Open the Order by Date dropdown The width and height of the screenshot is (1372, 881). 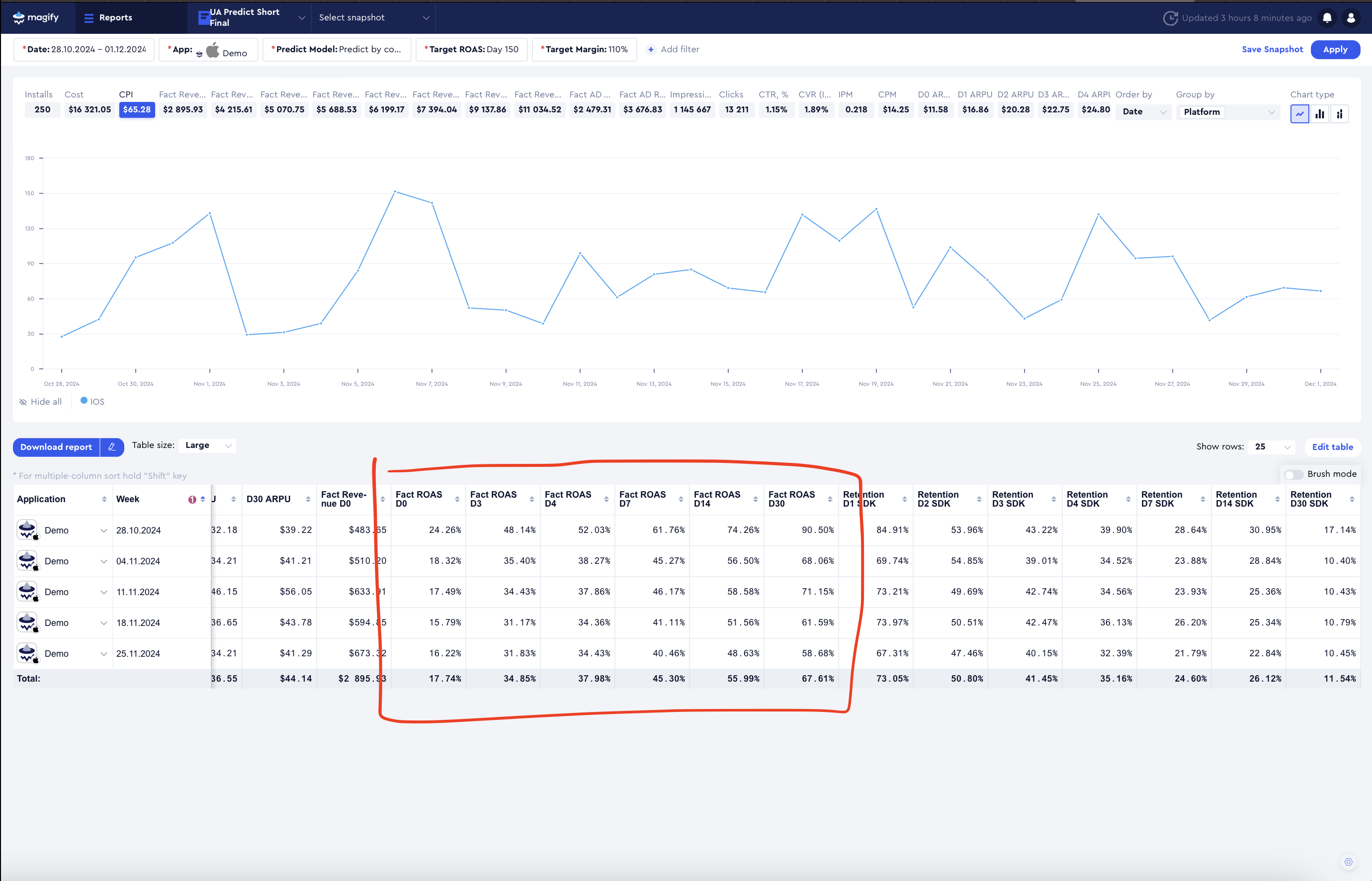click(1143, 112)
